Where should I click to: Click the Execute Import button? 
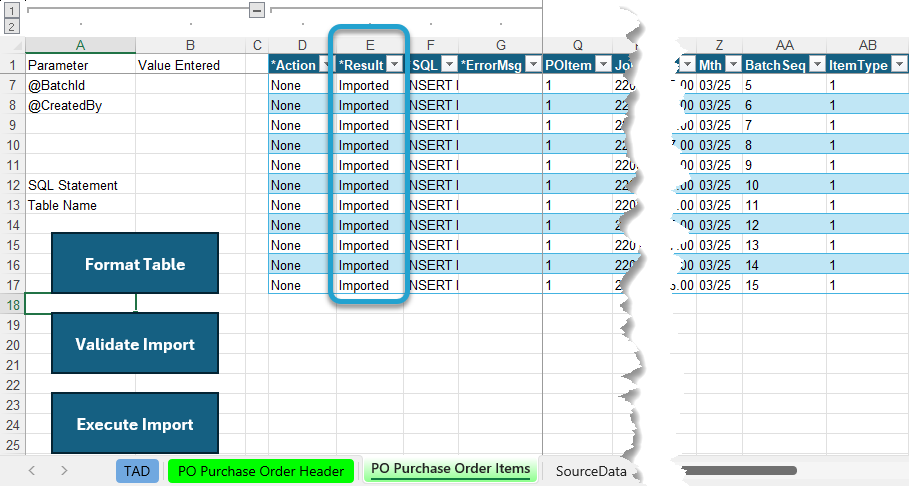tap(135, 423)
